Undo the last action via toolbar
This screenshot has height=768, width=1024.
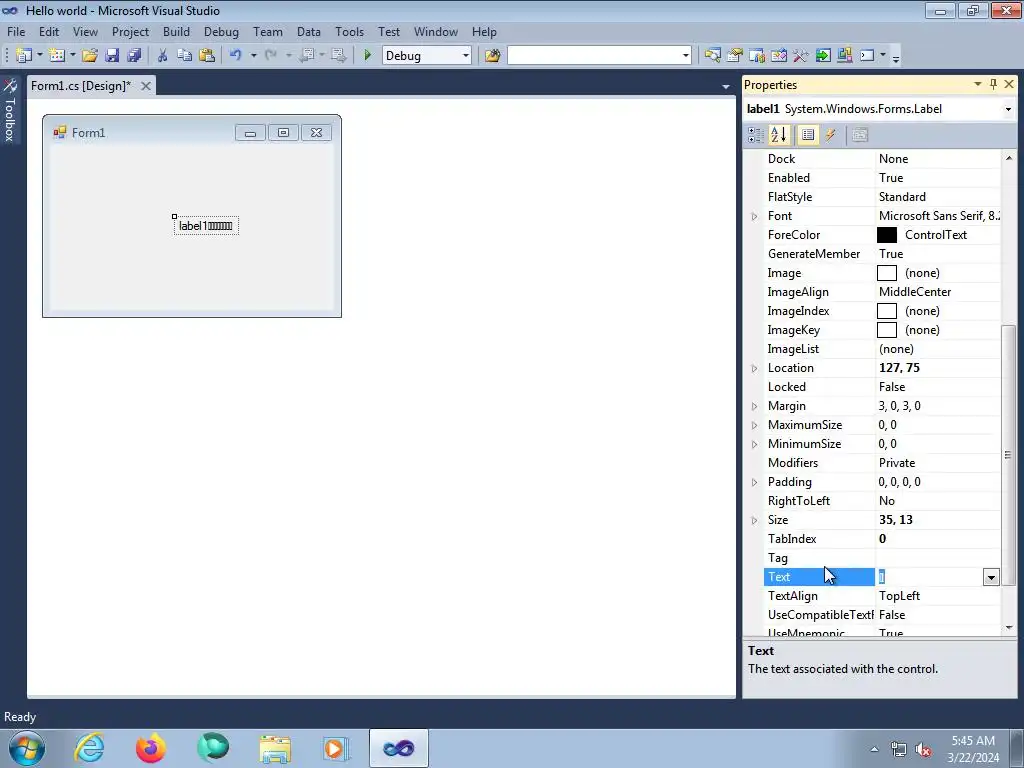click(x=236, y=56)
